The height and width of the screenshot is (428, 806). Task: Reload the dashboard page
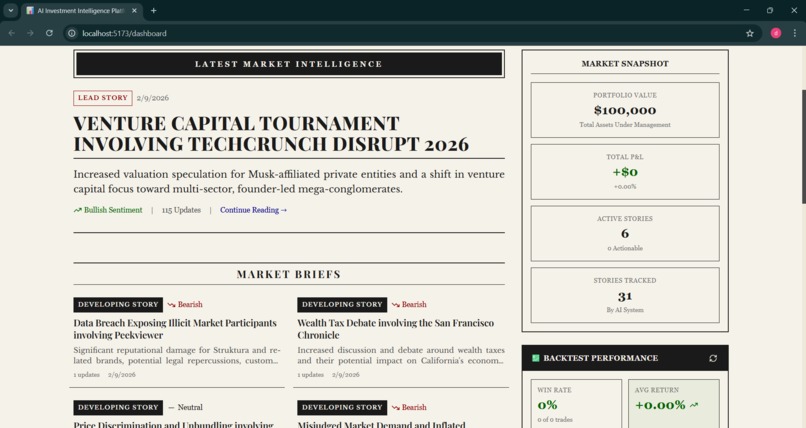[49, 33]
